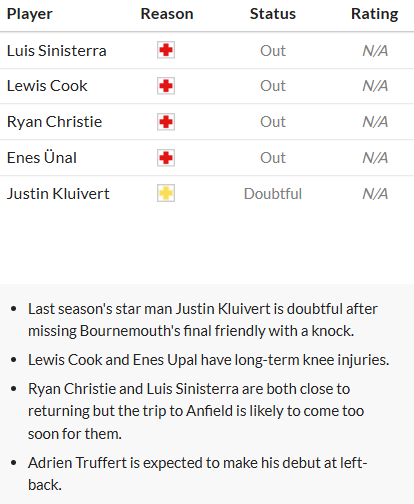Select Ryan Christie player name
414x504 pixels.
54,122
